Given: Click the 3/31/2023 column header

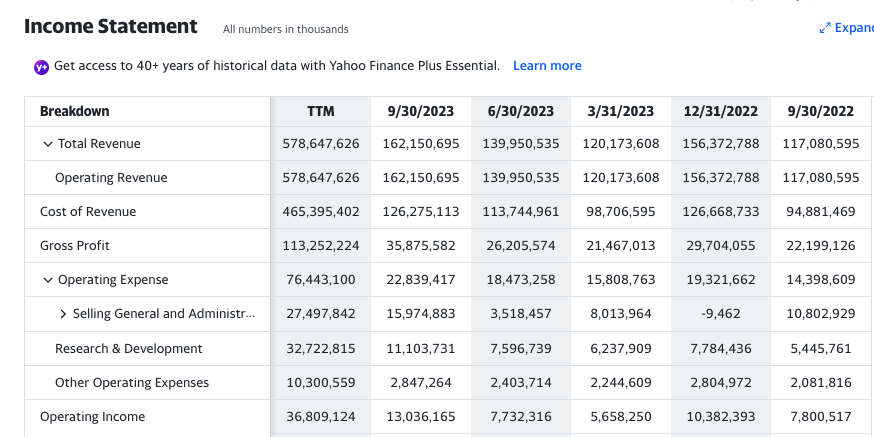Looking at the screenshot, I should coord(620,111).
